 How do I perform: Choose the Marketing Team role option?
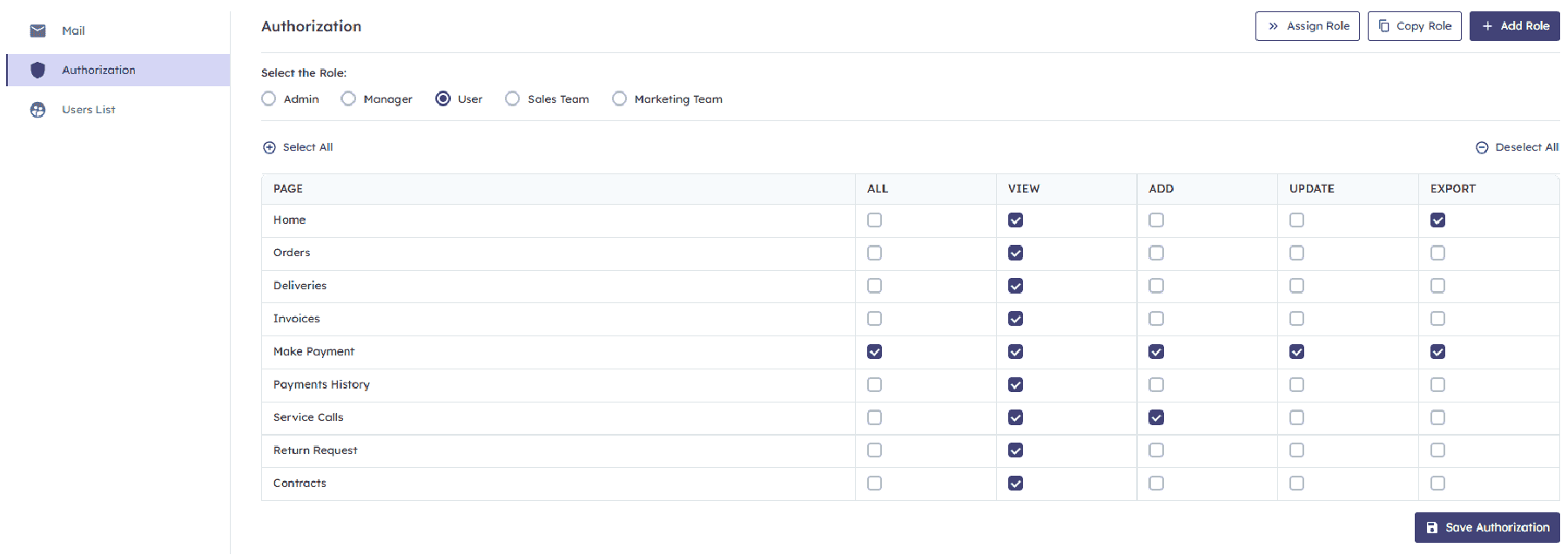click(619, 98)
